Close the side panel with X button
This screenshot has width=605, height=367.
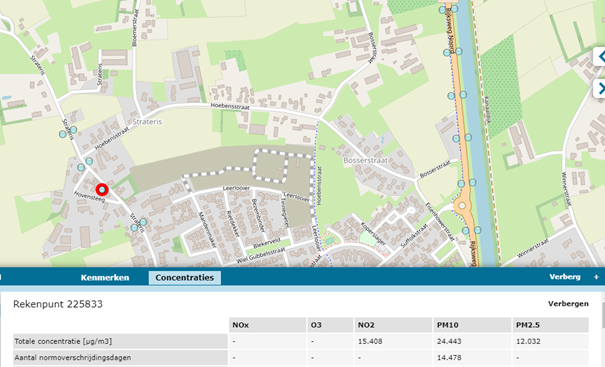point(600,89)
